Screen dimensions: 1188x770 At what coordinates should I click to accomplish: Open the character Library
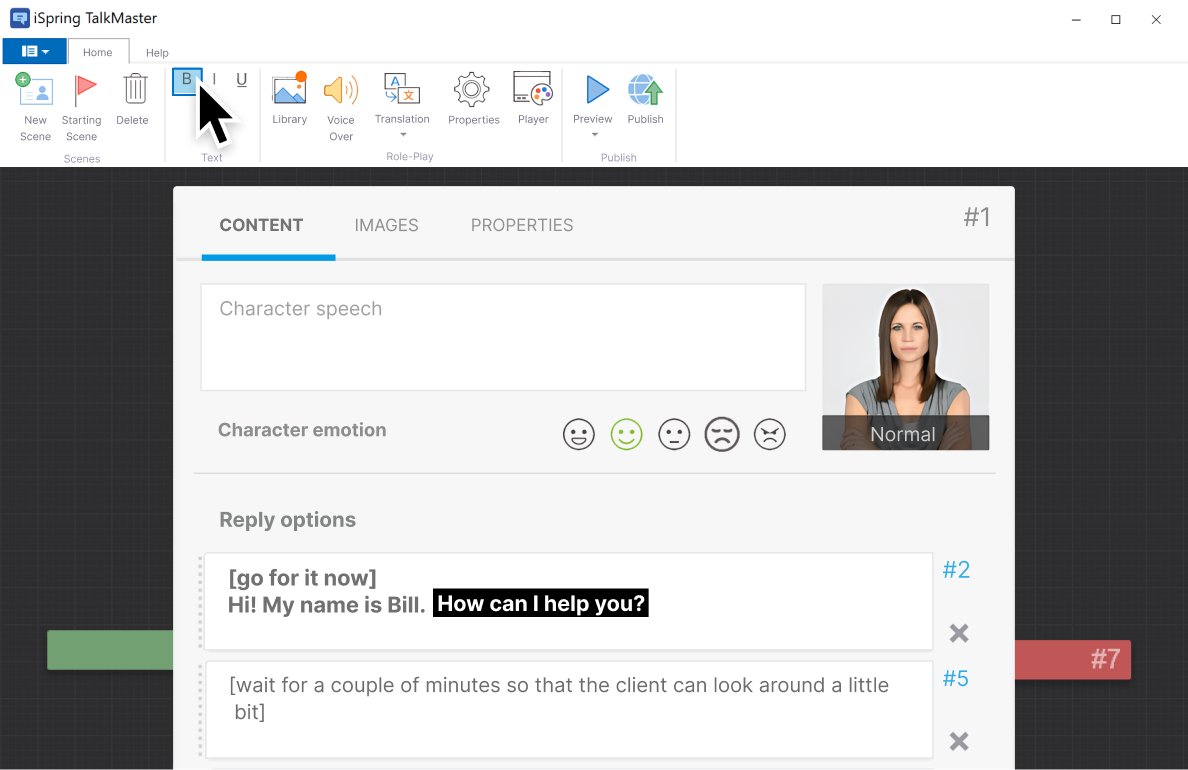289,99
